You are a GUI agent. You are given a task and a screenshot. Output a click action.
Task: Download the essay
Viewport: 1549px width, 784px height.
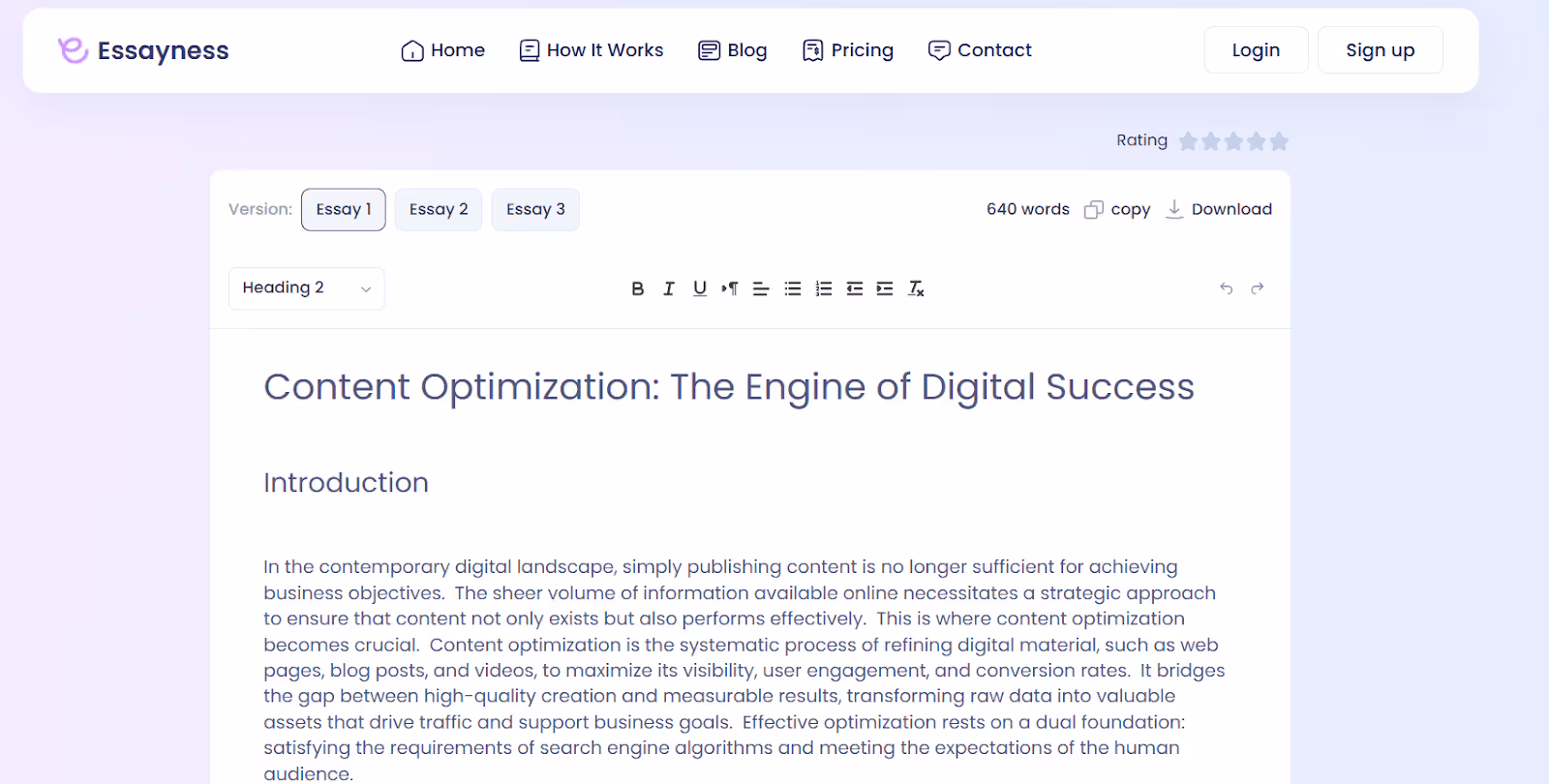tap(1219, 209)
